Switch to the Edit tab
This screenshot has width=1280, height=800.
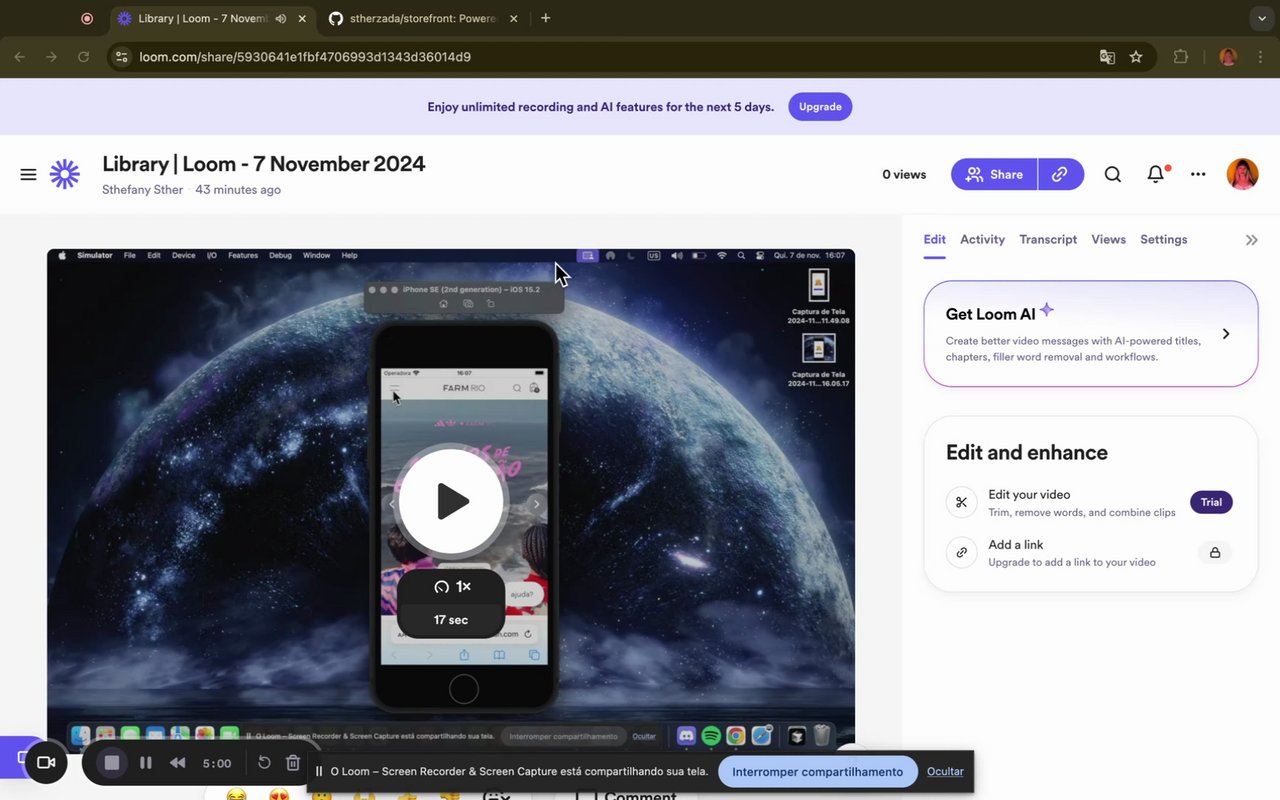click(934, 240)
